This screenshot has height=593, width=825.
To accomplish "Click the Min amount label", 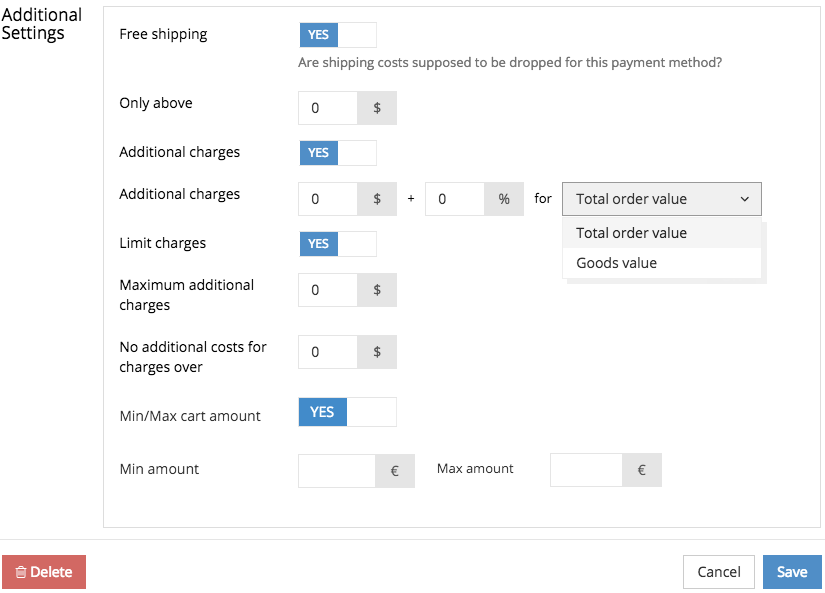I will pyautogui.click(x=159, y=469).
